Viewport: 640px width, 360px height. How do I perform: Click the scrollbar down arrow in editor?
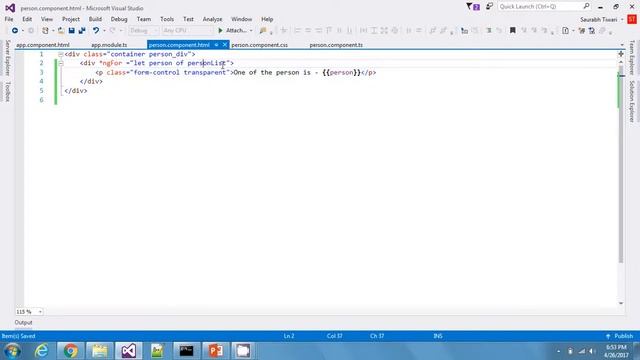(x=621, y=303)
